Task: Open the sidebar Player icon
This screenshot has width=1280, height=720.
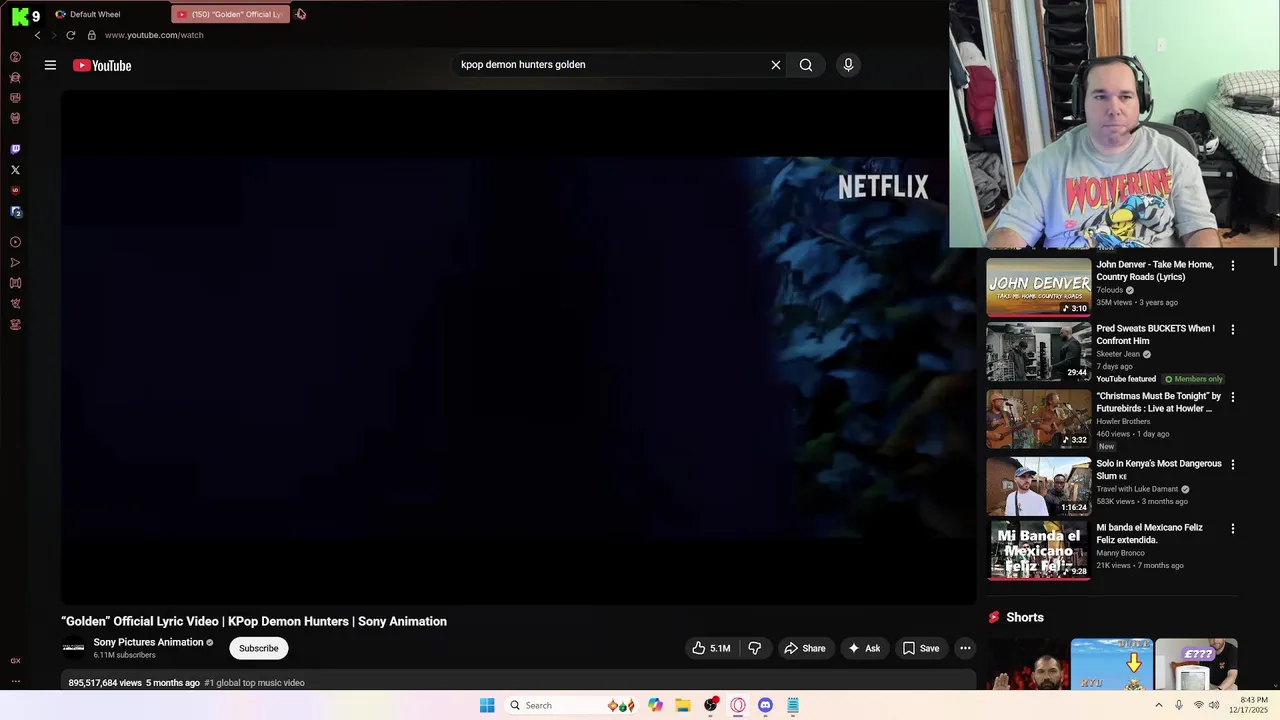Action: point(15,242)
